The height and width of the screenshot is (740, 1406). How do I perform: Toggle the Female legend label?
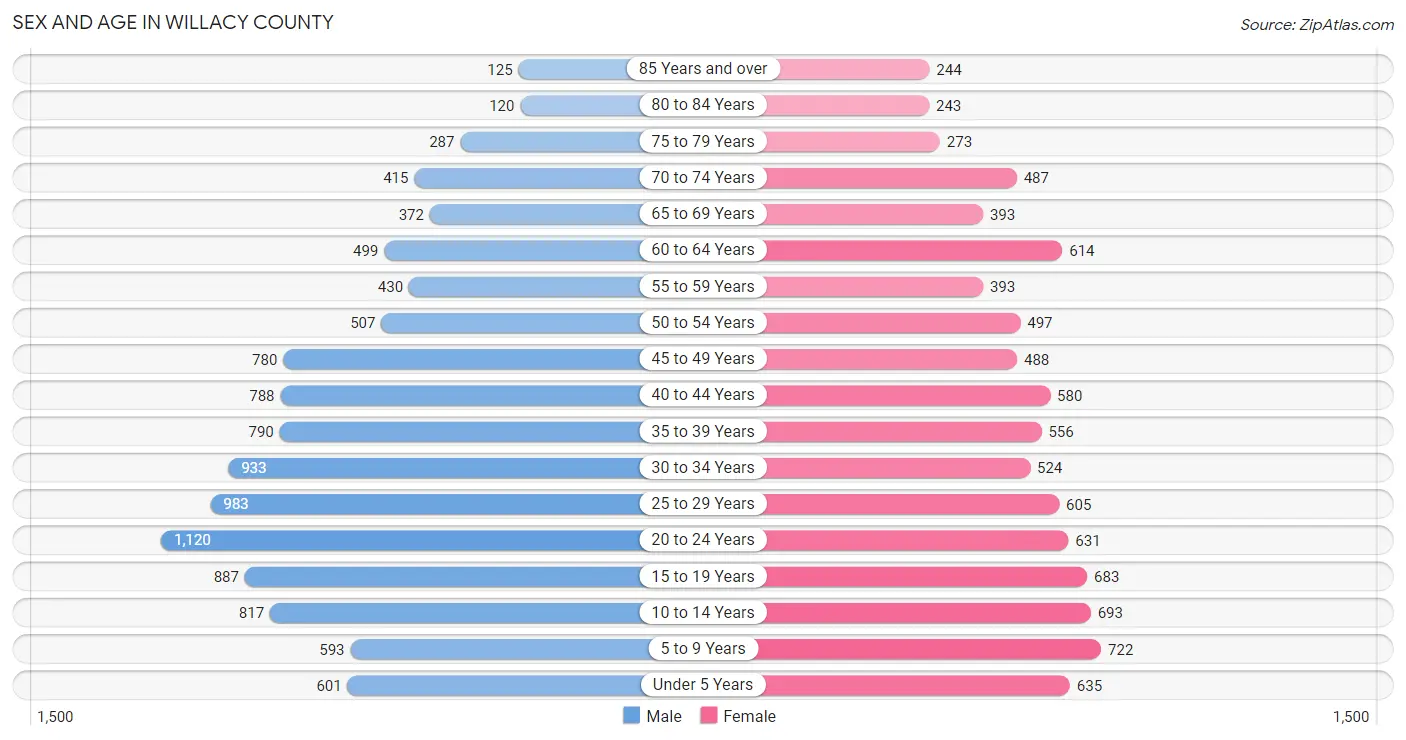[750, 716]
